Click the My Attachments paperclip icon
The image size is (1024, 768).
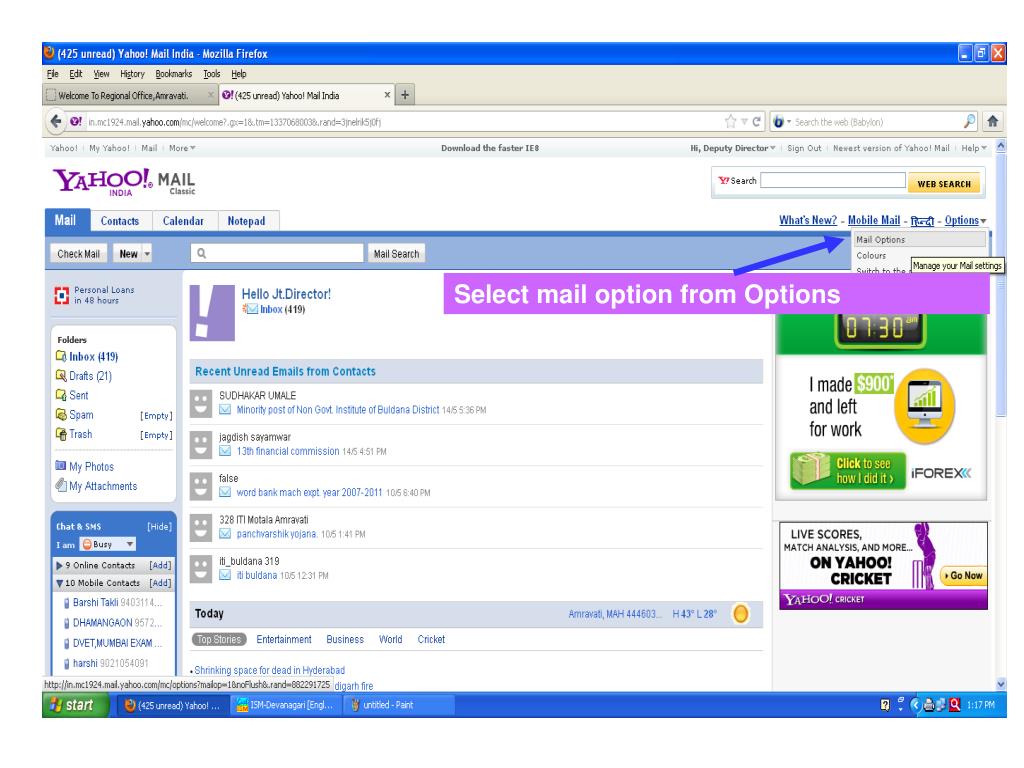coord(61,485)
